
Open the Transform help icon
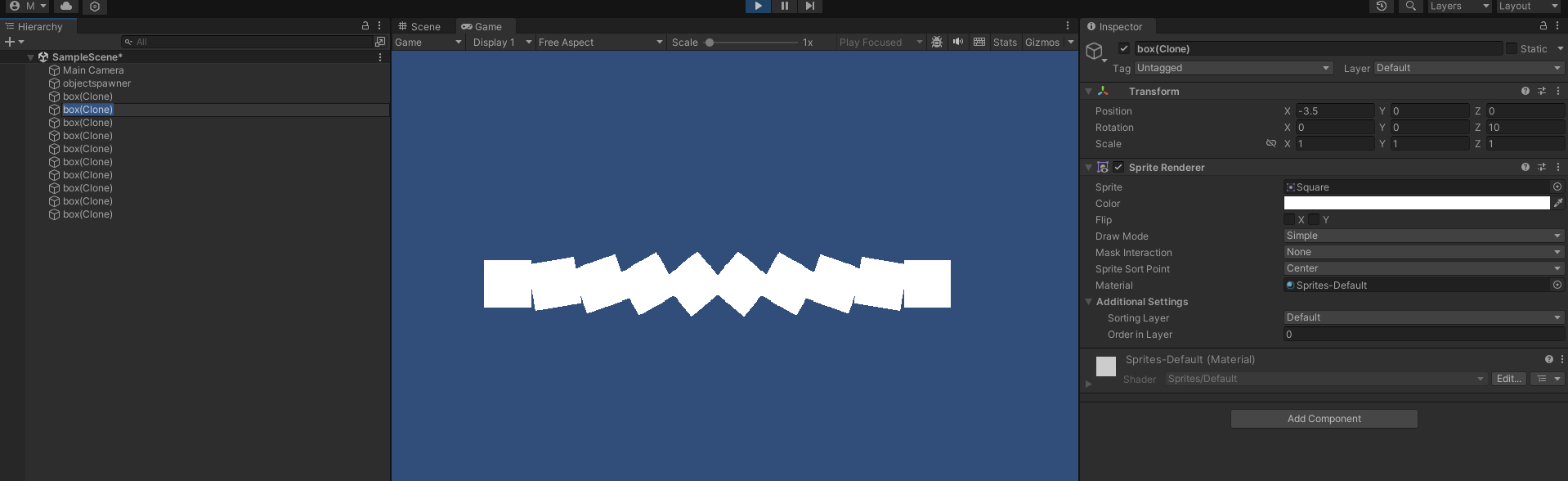tap(1525, 91)
